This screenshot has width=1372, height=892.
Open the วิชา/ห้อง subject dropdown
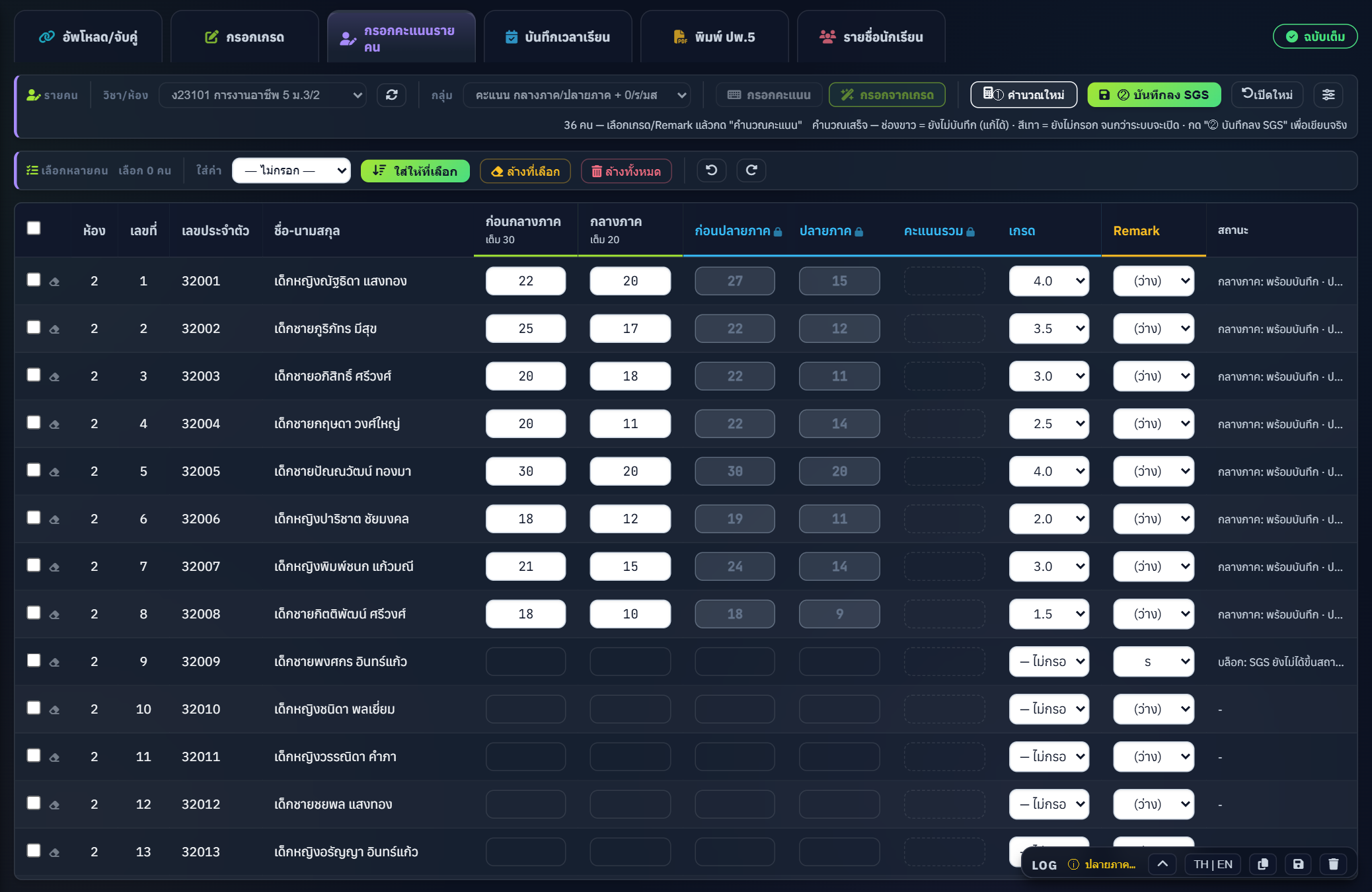(263, 94)
